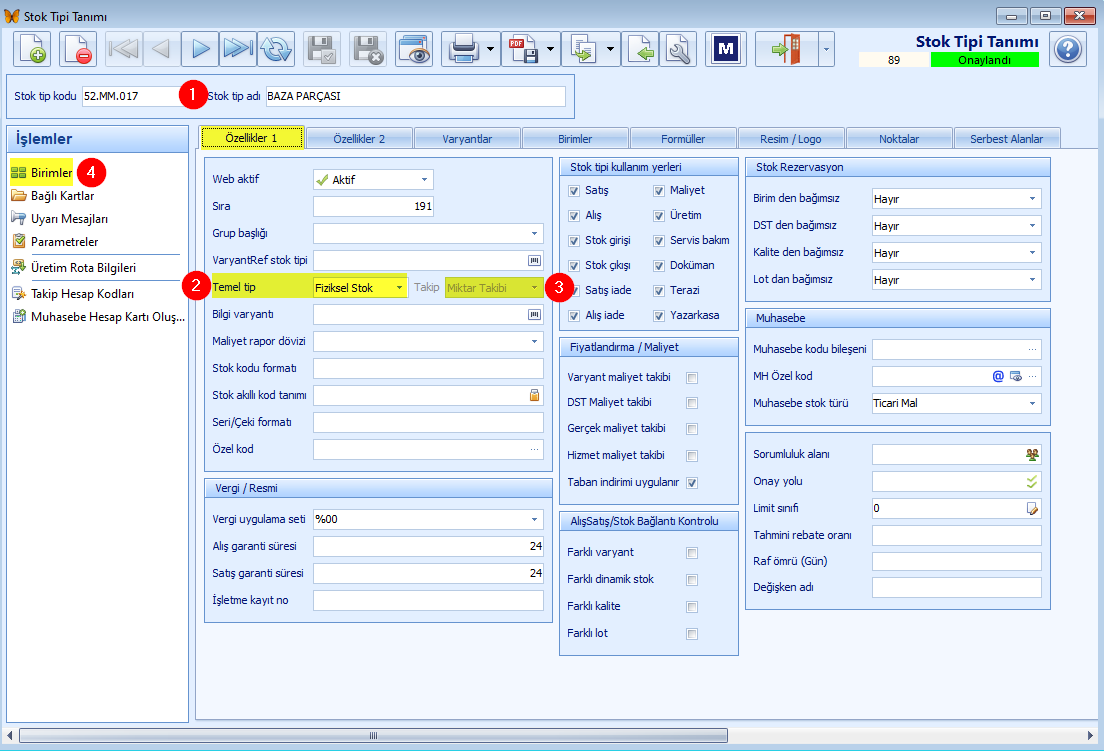Open the help question mark
The width and height of the screenshot is (1104, 751).
pyautogui.click(x=1067, y=49)
